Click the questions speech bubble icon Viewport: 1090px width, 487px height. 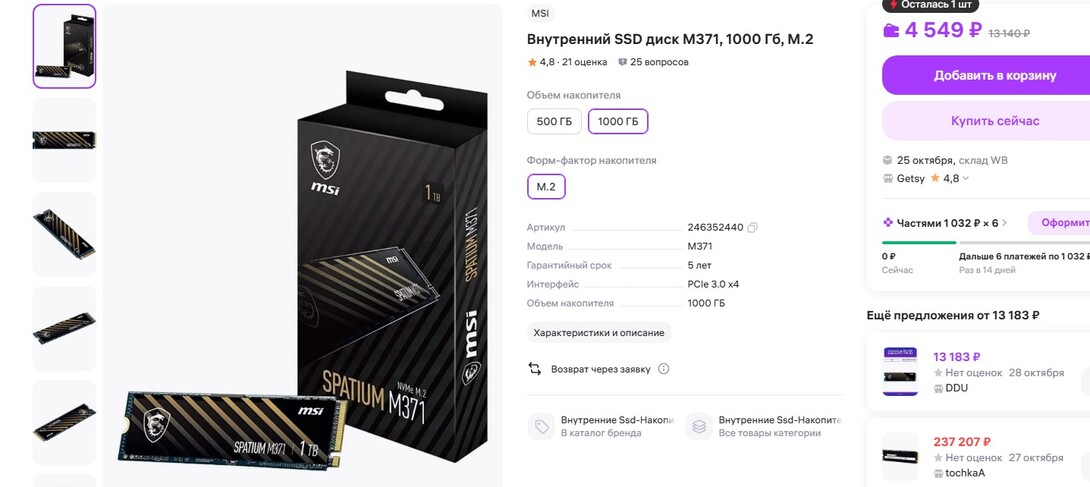tap(623, 62)
